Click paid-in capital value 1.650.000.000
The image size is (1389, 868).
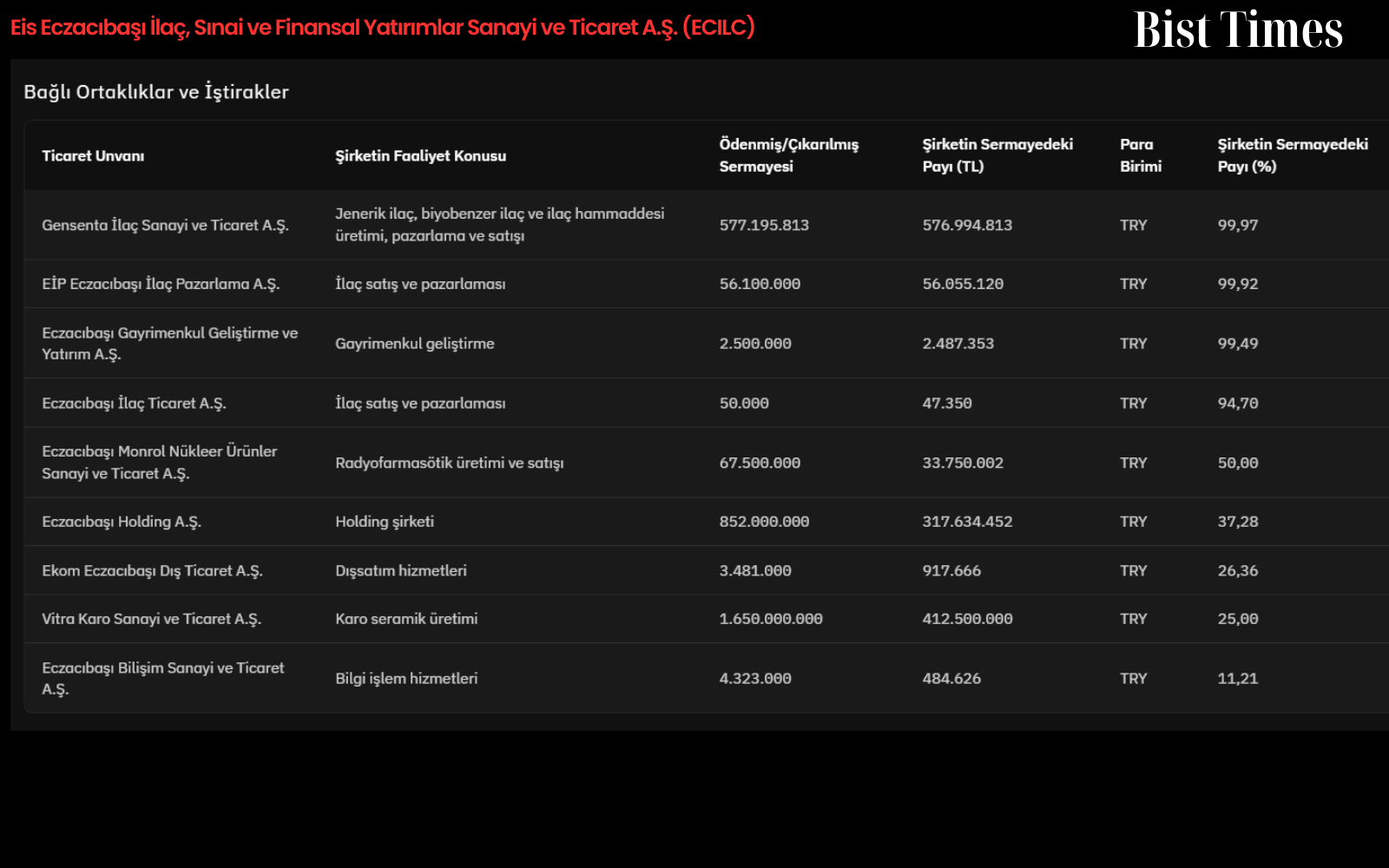point(771,619)
